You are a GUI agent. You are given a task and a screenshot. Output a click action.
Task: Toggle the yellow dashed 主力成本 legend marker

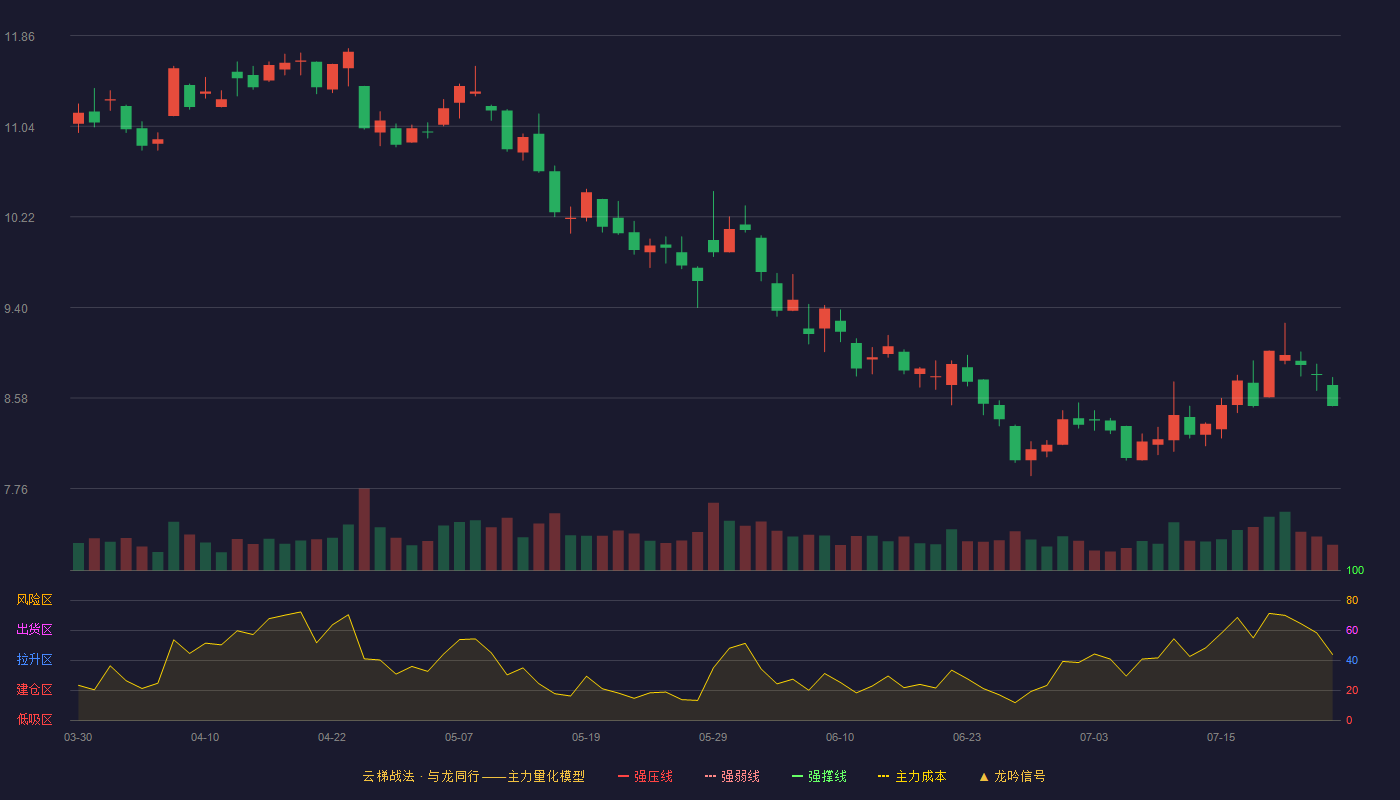pyautogui.click(x=884, y=776)
